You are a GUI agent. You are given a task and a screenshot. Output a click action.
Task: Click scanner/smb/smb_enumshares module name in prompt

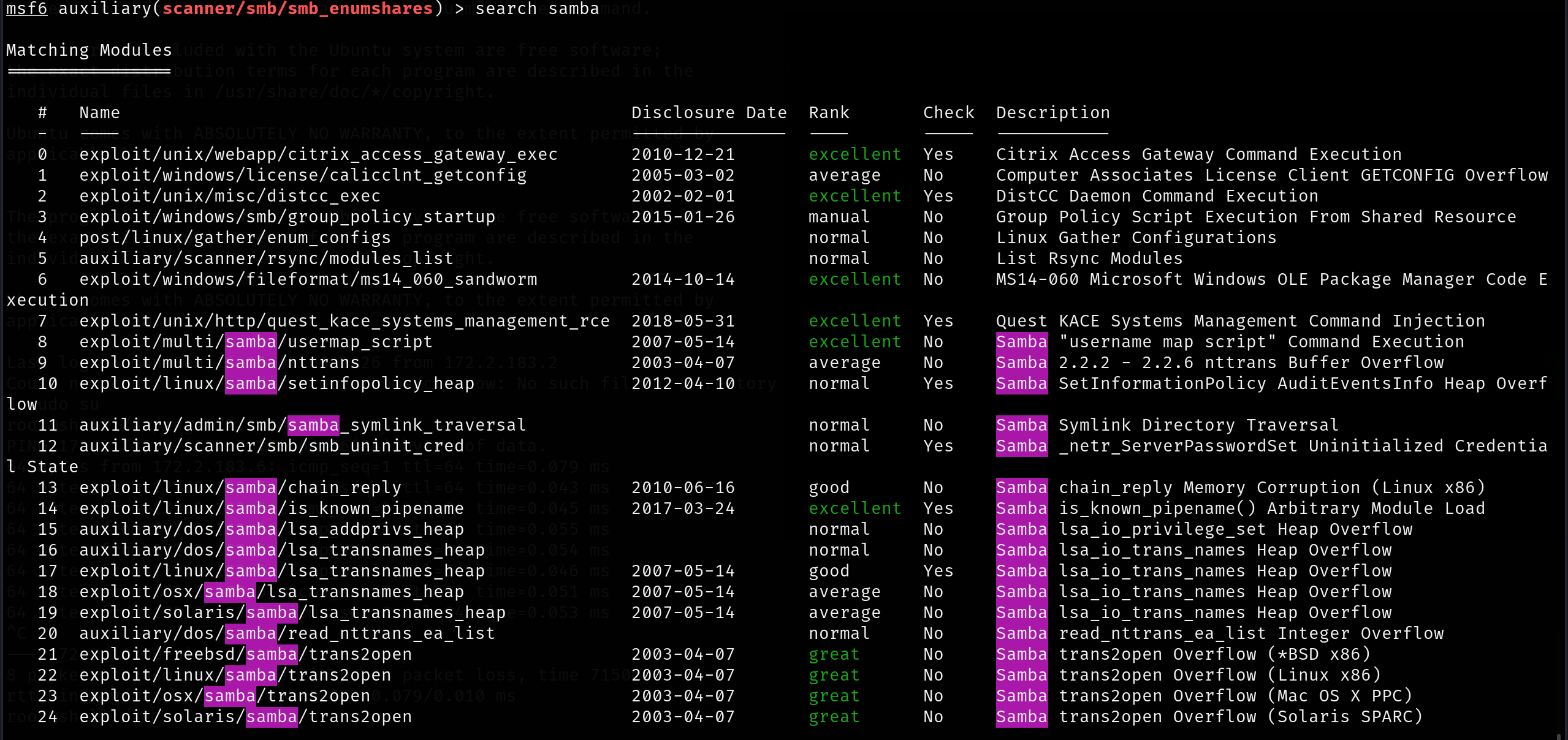coord(297,9)
